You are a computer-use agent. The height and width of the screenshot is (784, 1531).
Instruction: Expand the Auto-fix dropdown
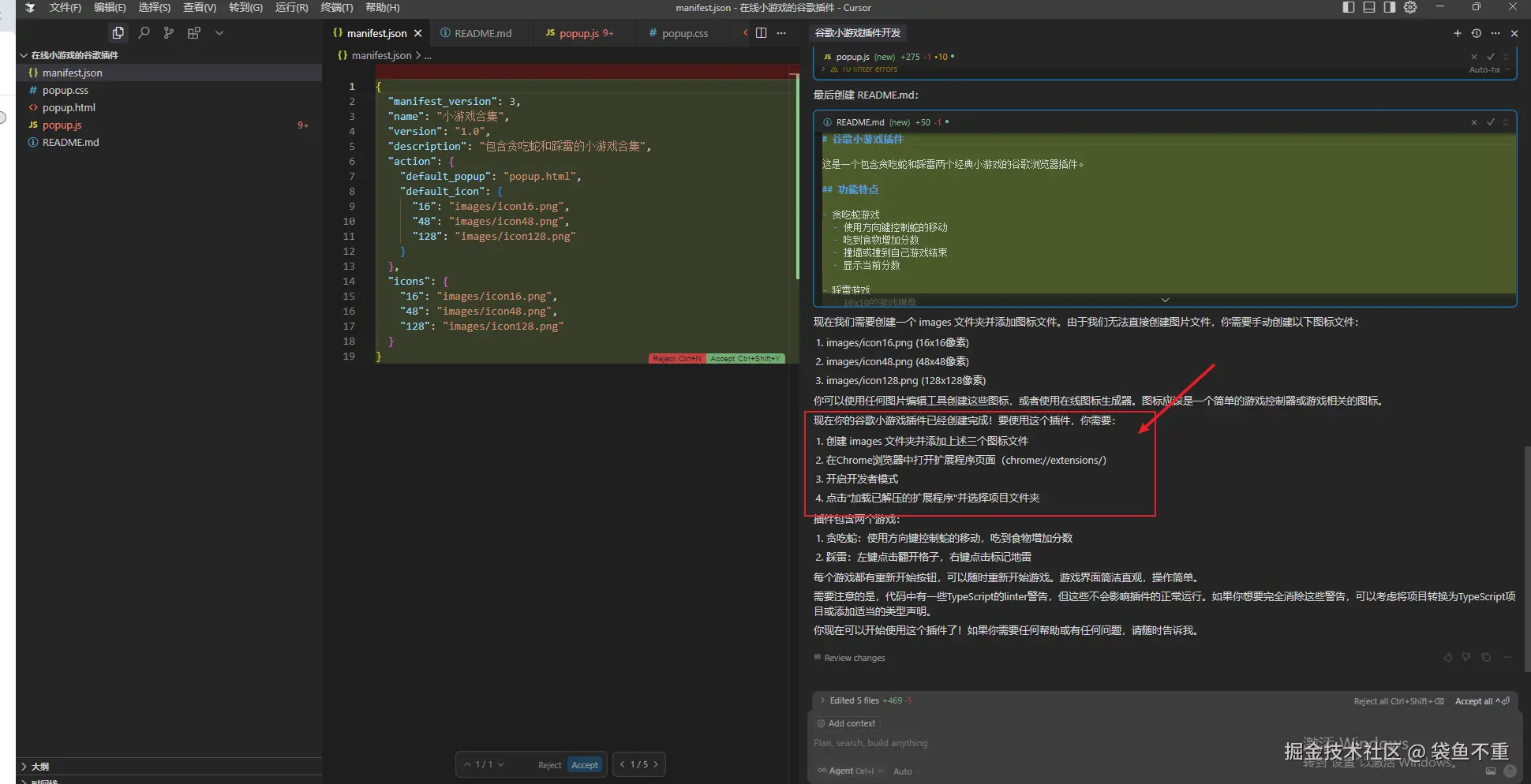point(1489,69)
